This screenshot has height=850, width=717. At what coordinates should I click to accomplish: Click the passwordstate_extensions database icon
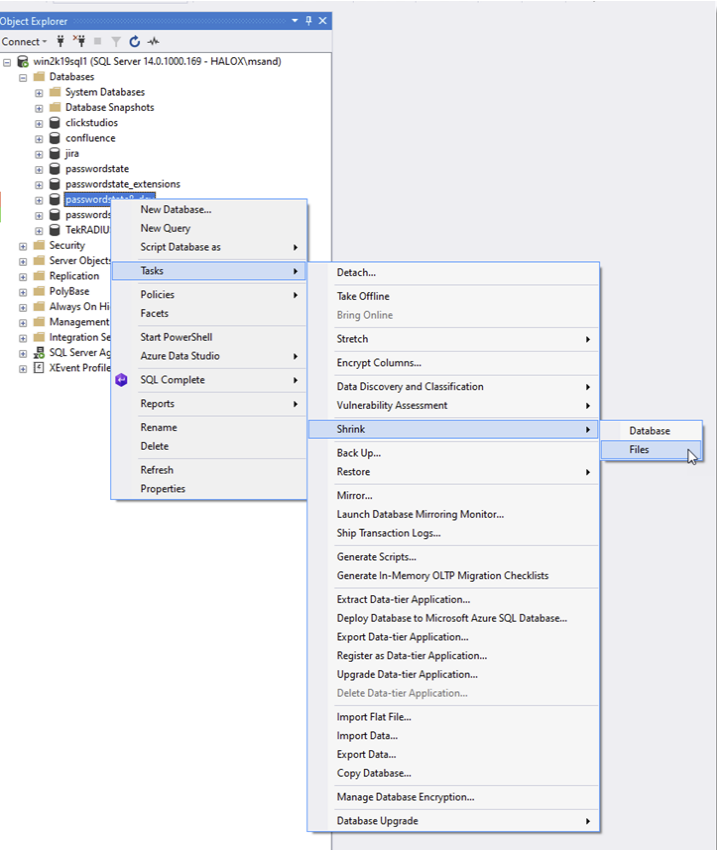click(x=55, y=184)
